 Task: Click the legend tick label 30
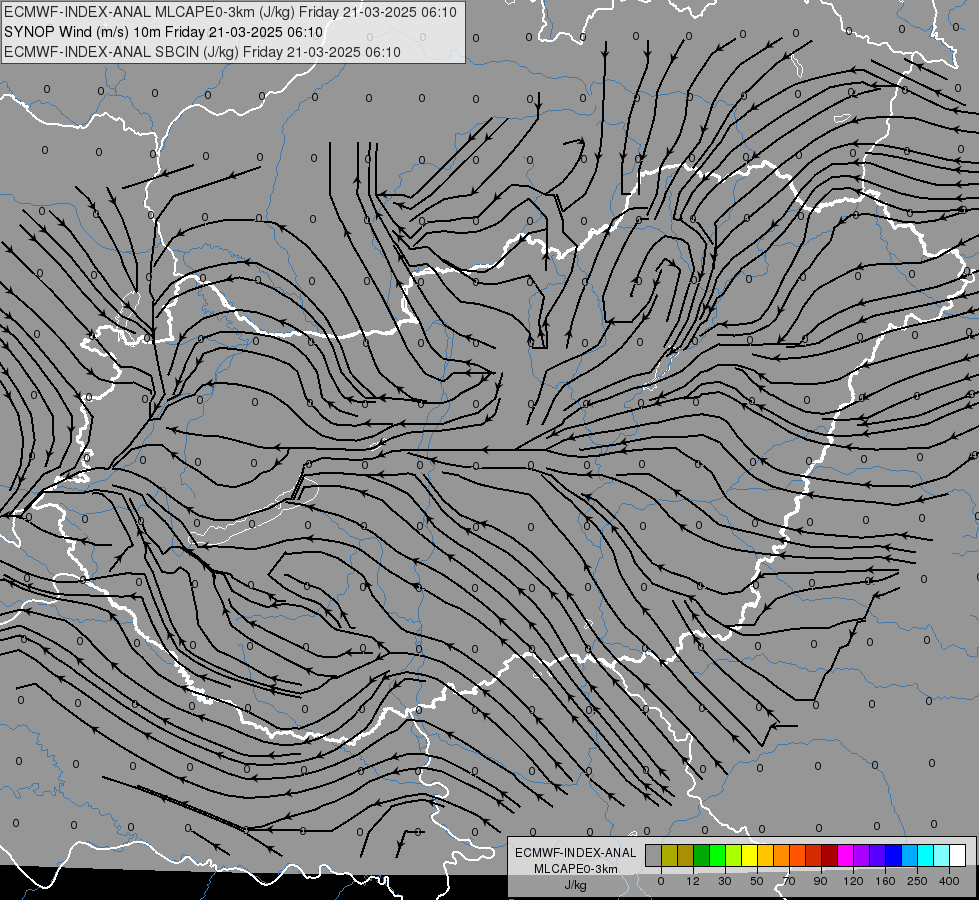[x=725, y=881]
